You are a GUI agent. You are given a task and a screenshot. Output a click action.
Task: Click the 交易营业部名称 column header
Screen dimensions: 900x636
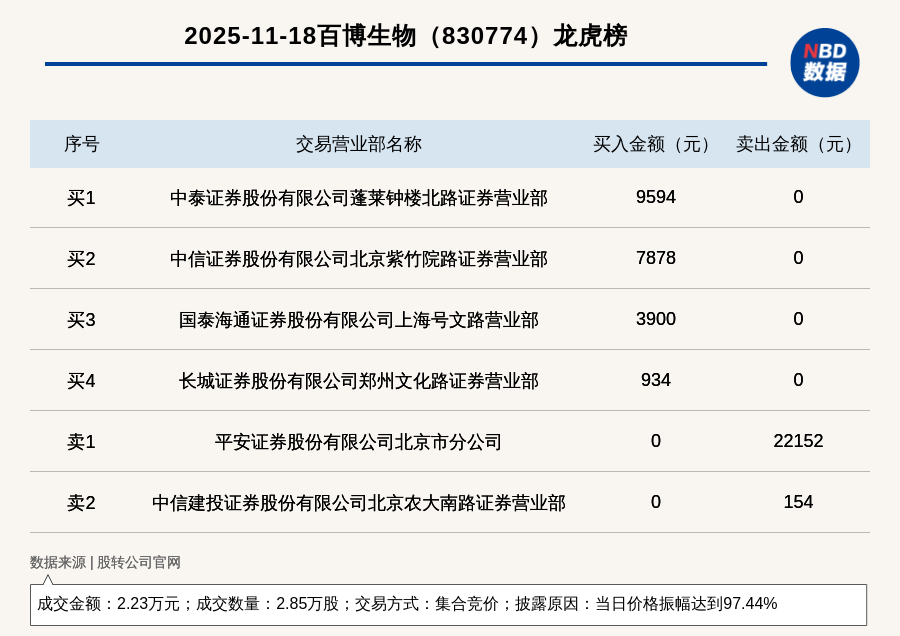click(x=358, y=144)
